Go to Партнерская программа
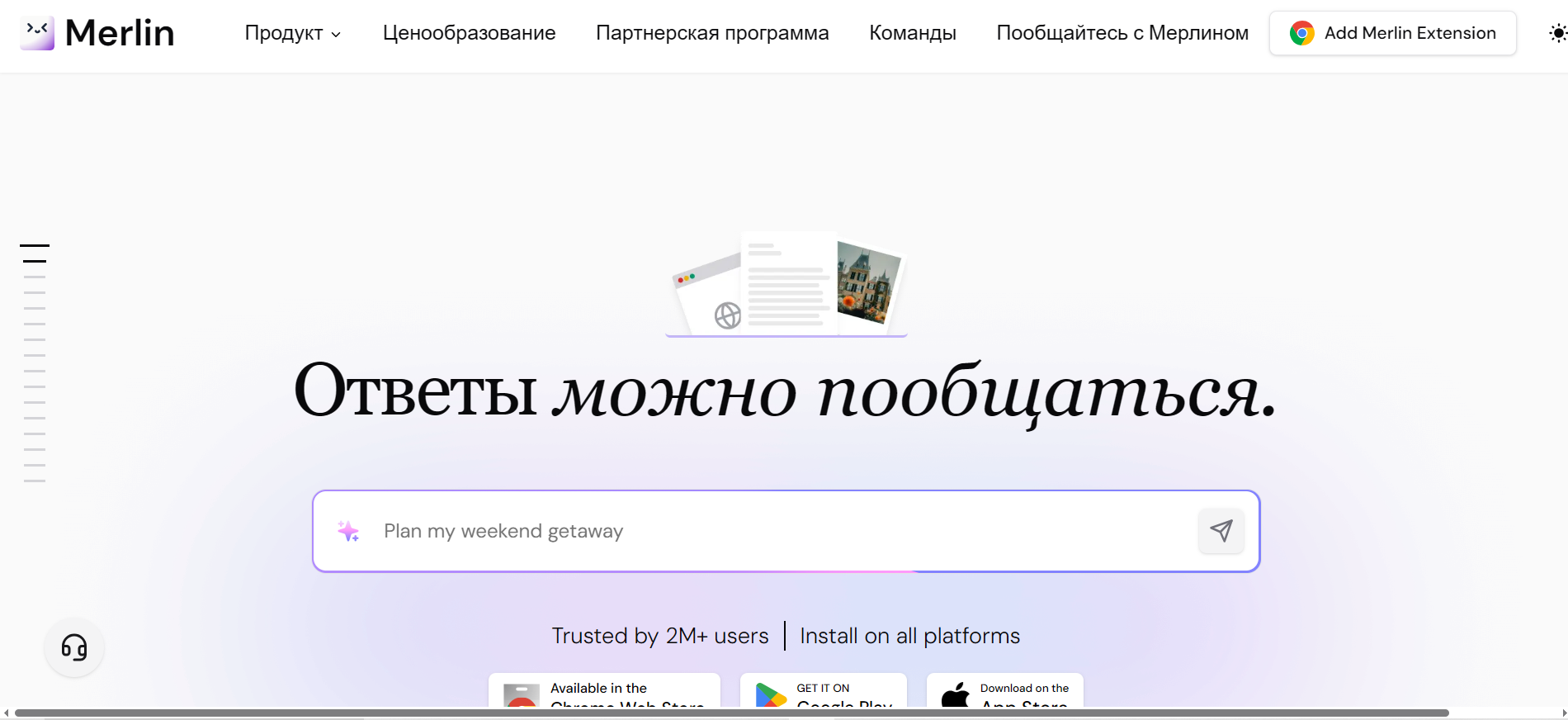The image size is (1568, 720). pyautogui.click(x=712, y=33)
